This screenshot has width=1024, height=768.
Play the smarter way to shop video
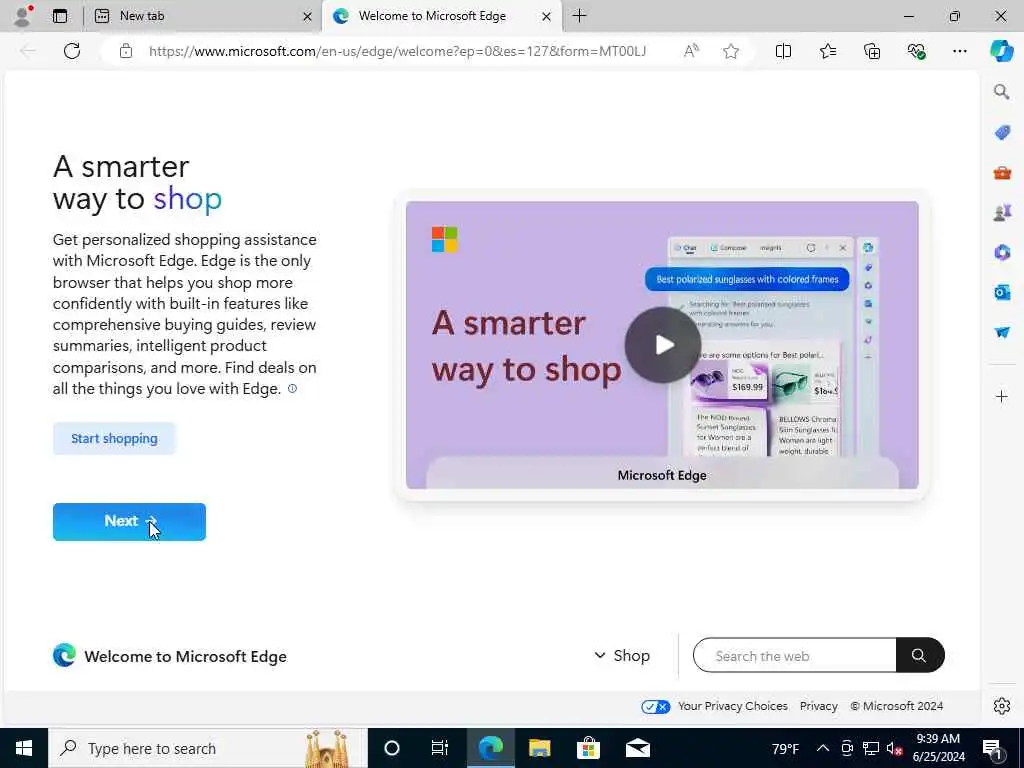663,345
